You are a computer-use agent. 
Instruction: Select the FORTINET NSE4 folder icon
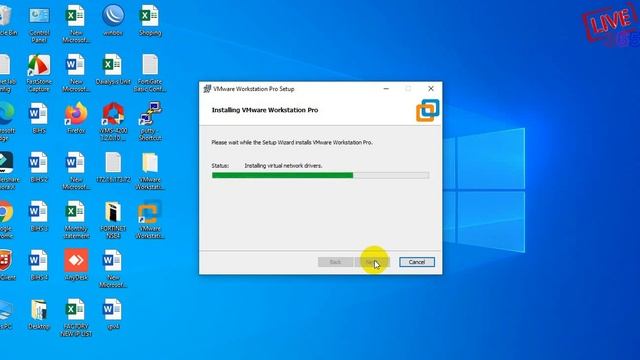tap(113, 220)
